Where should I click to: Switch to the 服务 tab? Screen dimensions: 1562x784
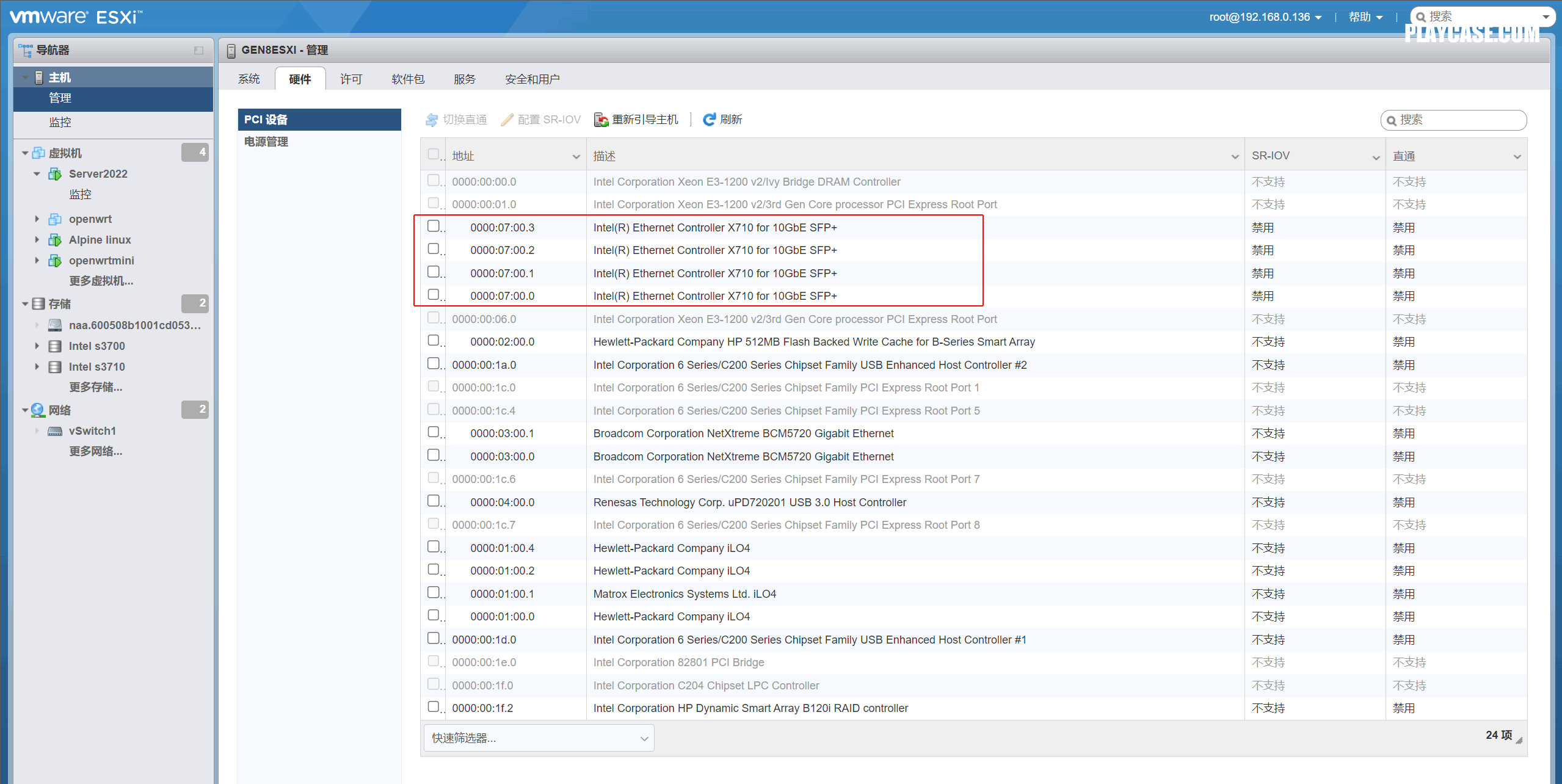pos(464,79)
